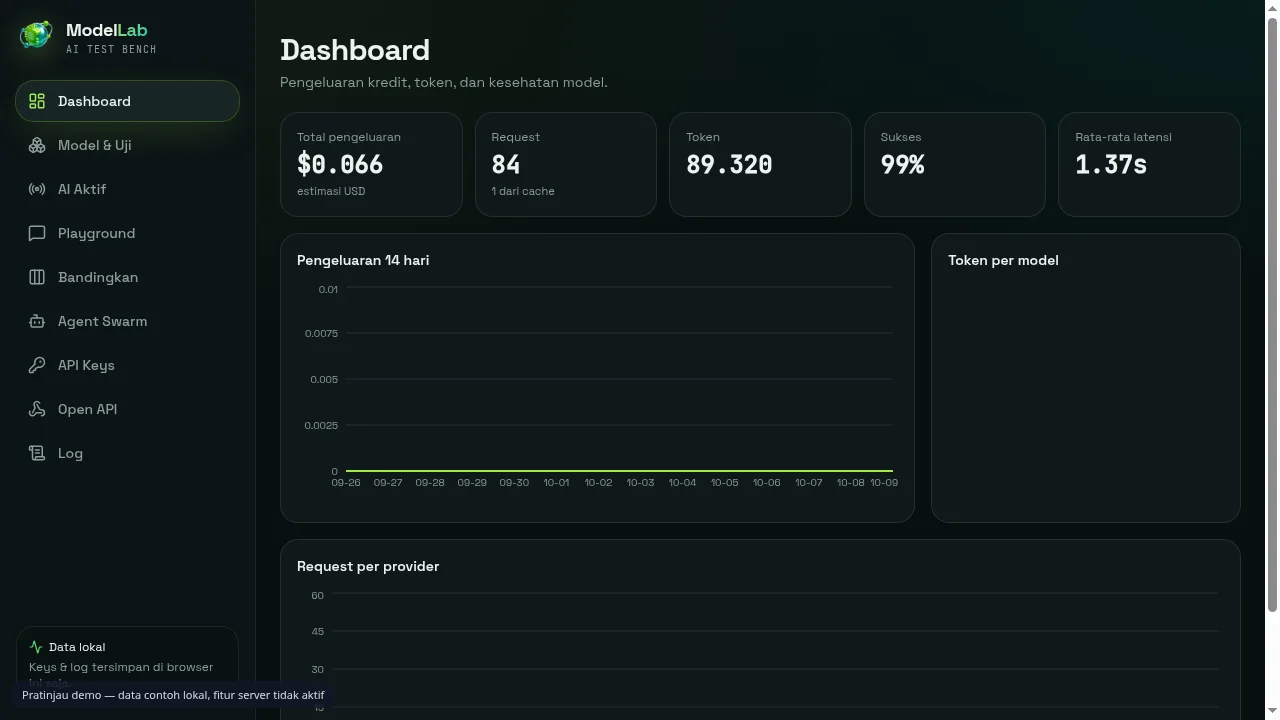Click the dashboard subtitle description

click(x=443, y=82)
